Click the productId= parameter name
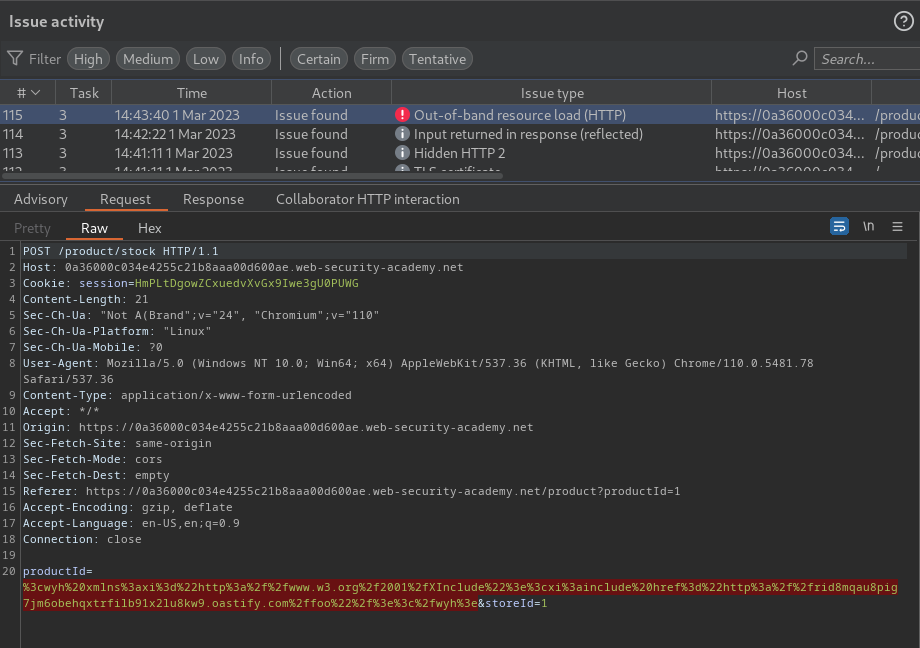Image resolution: width=920 pixels, height=648 pixels. coord(58,571)
